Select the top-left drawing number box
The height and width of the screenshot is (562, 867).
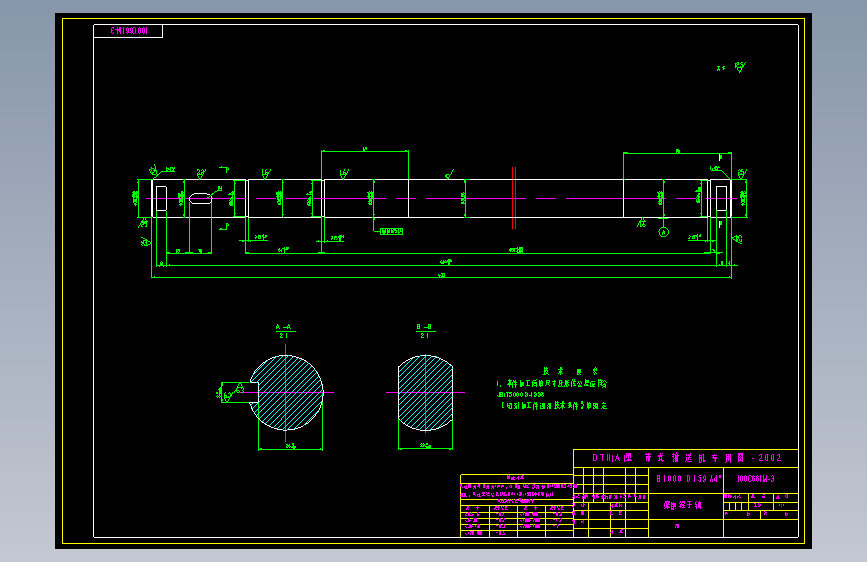coord(128,31)
